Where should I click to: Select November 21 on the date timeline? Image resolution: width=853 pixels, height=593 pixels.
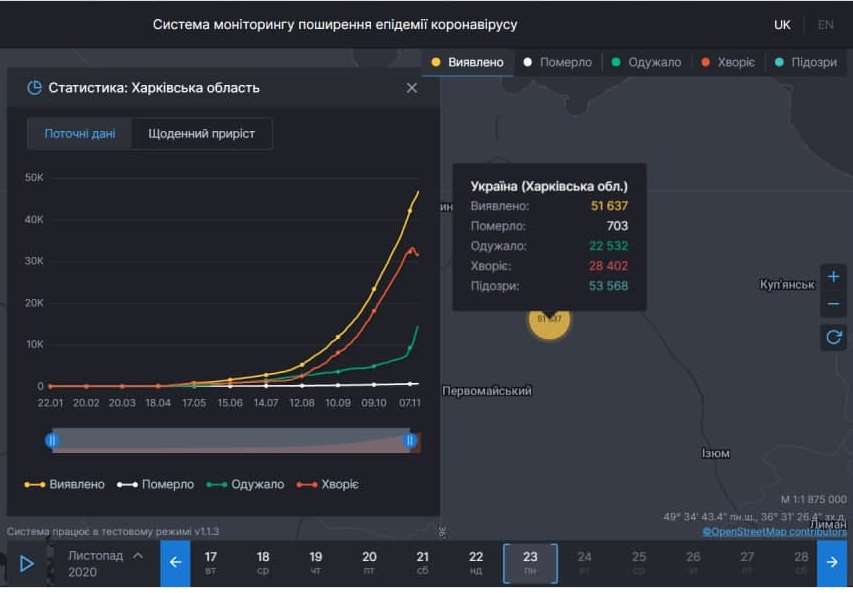click(422, 563)
